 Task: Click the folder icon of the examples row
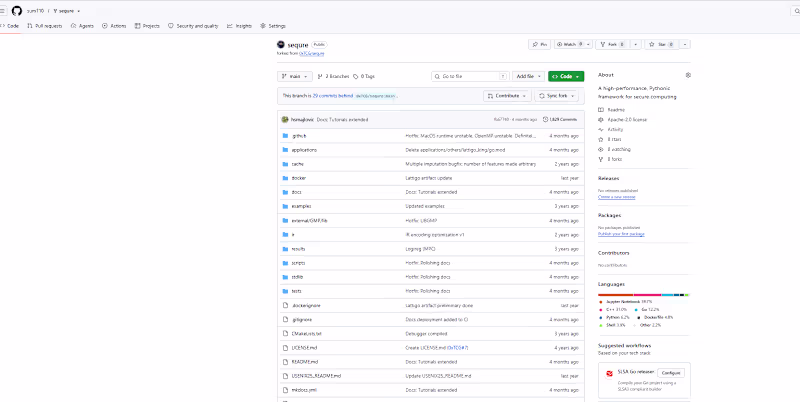(x=285, y=206)
